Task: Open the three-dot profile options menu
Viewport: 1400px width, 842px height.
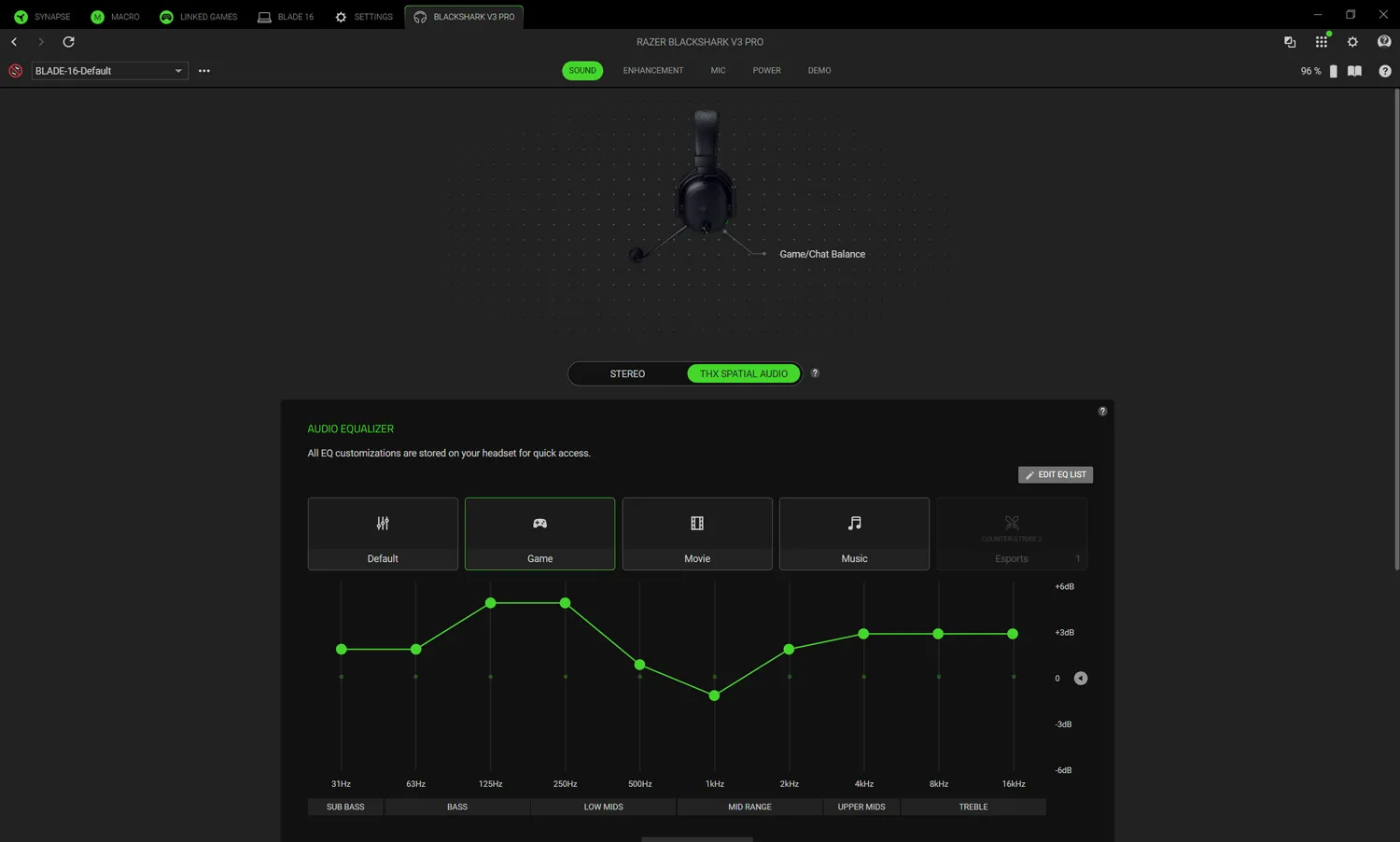Action: coord(204,71)
